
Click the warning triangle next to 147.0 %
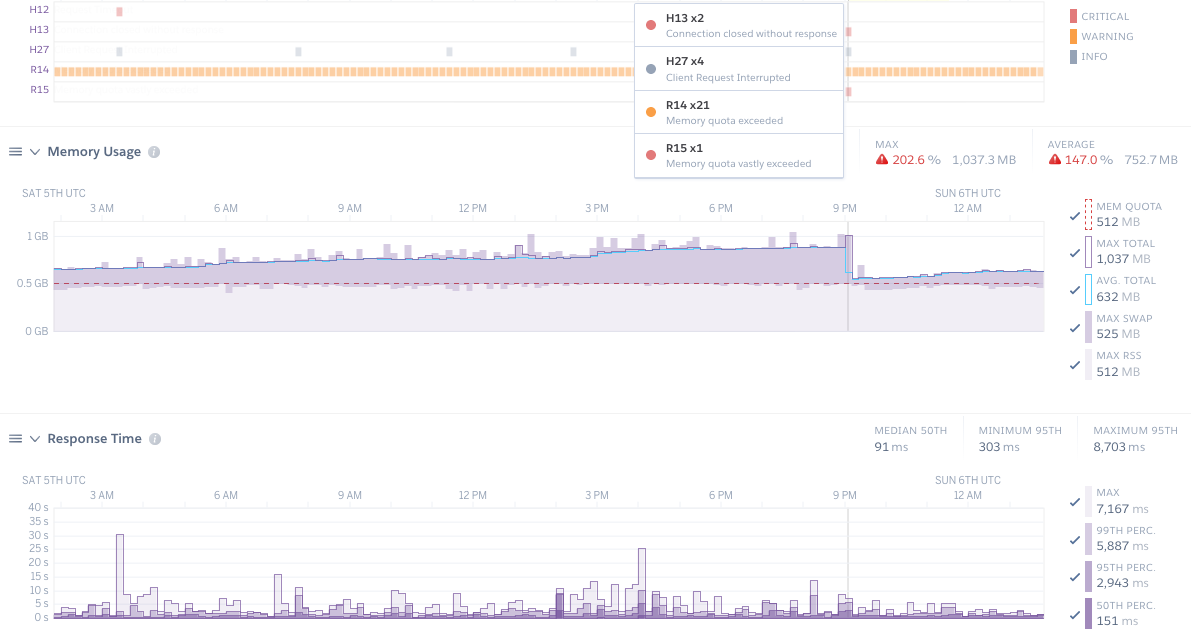pos(1054,160)
